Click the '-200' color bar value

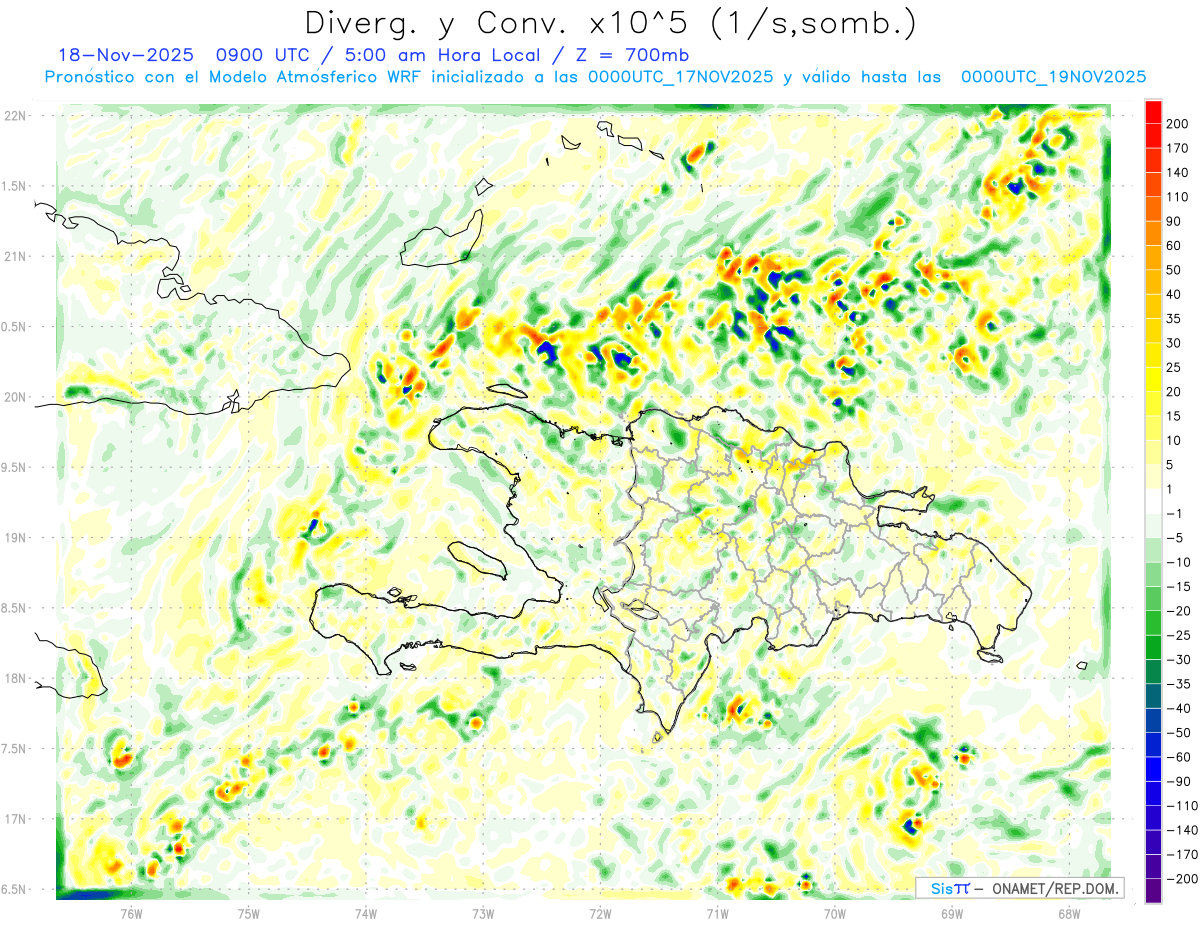1181,879
